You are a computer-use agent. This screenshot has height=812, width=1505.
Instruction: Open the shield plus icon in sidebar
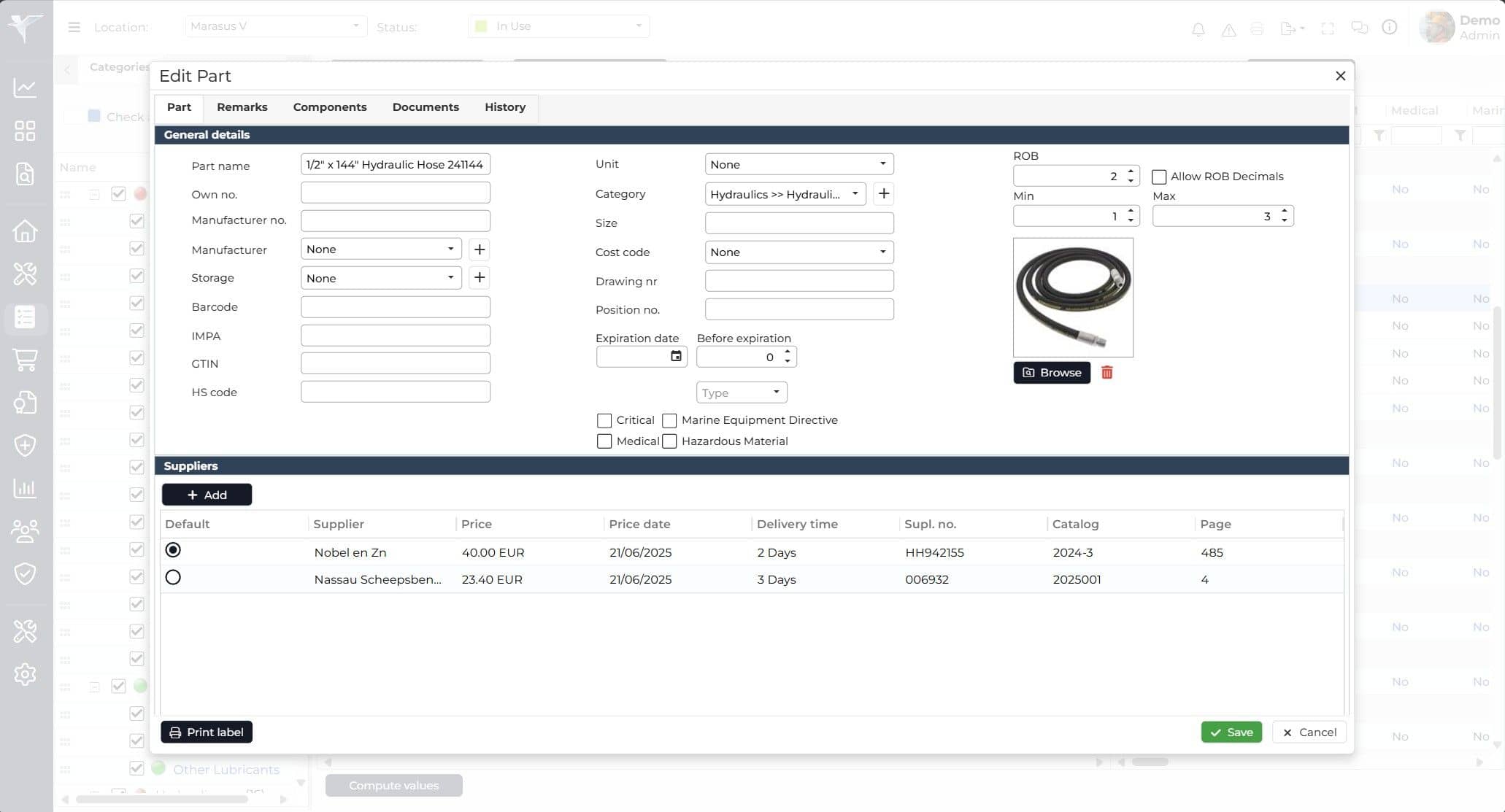tap(25, 445)
